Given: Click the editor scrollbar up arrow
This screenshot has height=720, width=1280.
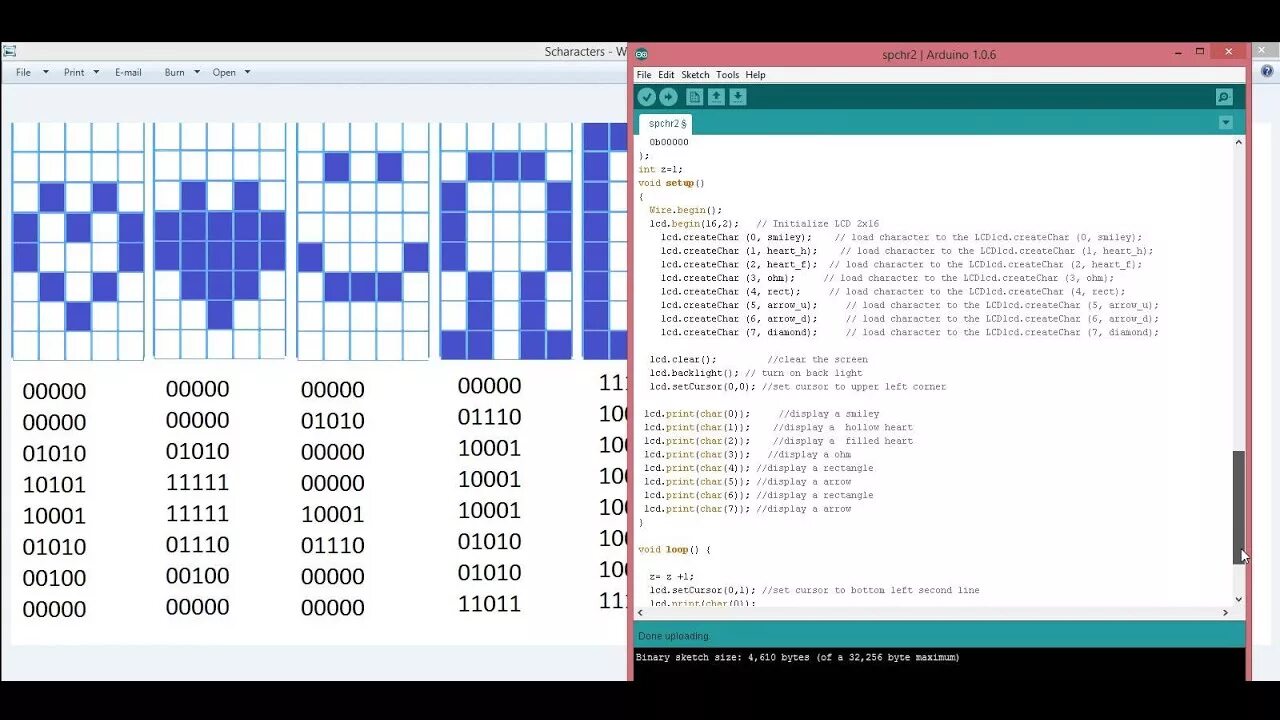Looking at the screenshot, I should 1239,142.
